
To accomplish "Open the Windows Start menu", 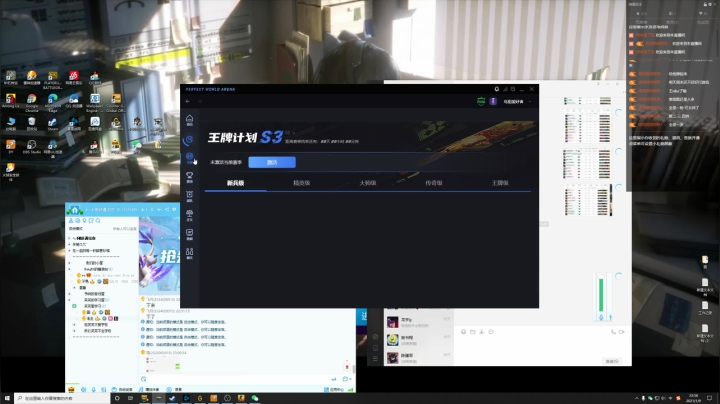I will click(x=7, y=398).
